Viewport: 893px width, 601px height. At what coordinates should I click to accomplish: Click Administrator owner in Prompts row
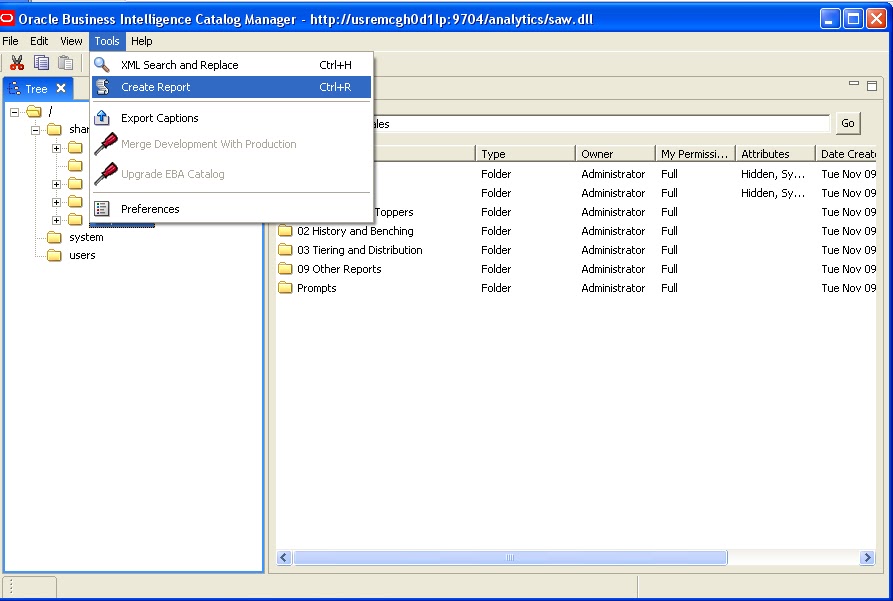click(613, 288)
